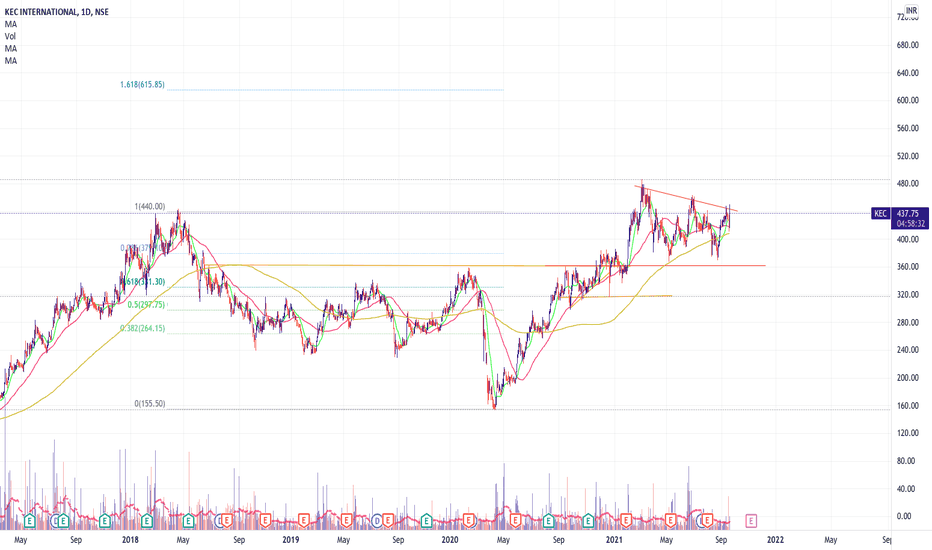Select the dividend D marker in mid-2019
This screenshot has height=550, width=932.
point(377,521)
